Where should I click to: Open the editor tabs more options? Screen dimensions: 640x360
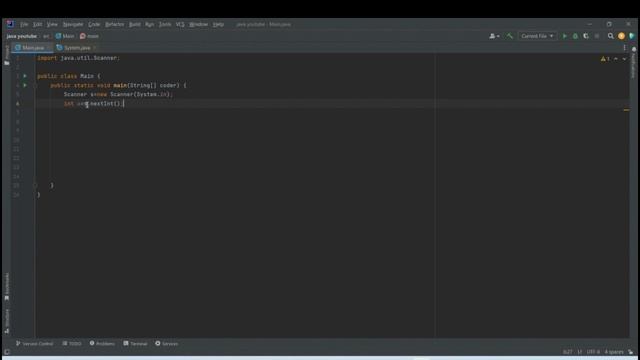tap(624, 48)
